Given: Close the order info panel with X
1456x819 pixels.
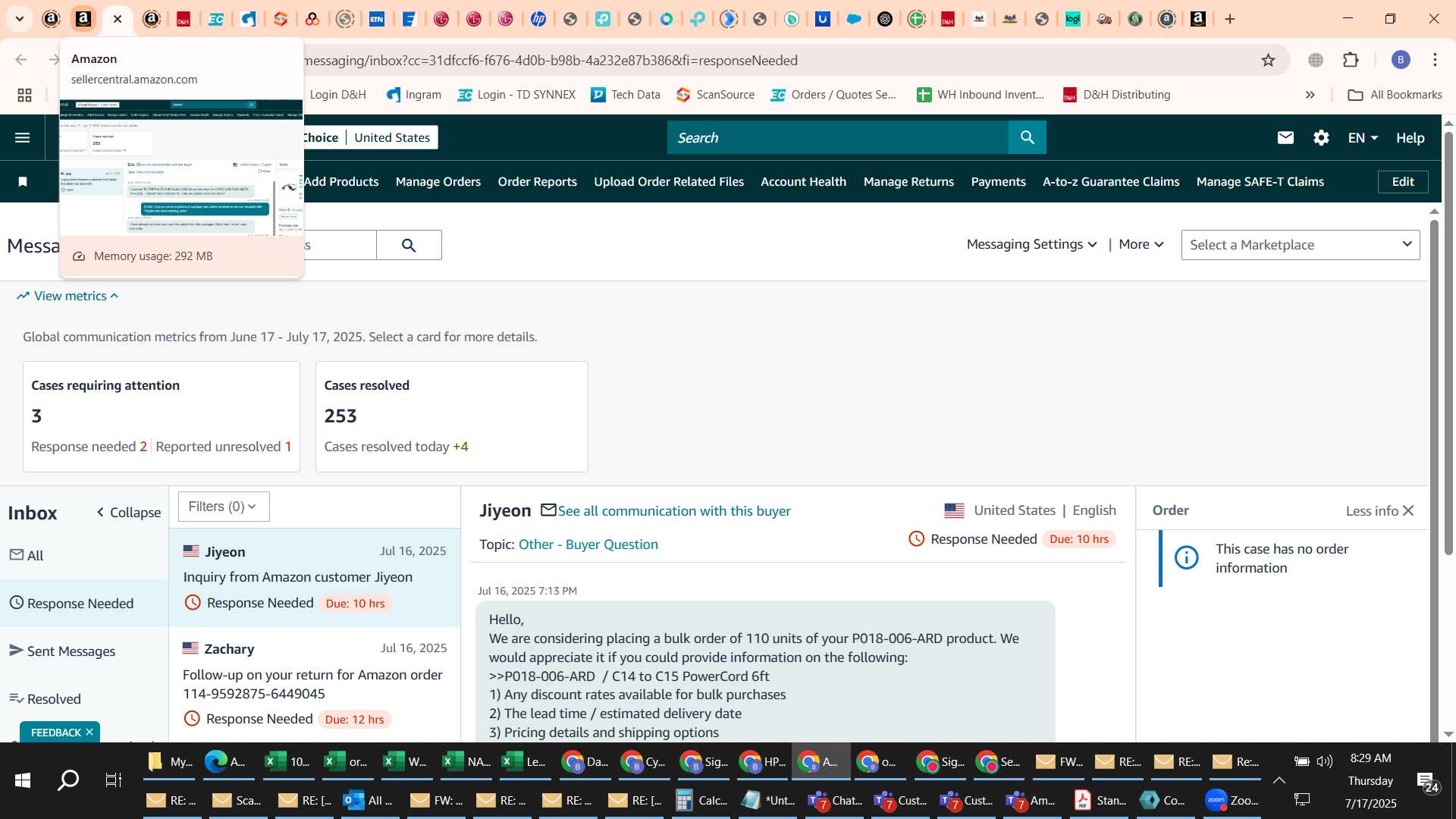Looking at the screenshot, I should [x=1408, y=510].
